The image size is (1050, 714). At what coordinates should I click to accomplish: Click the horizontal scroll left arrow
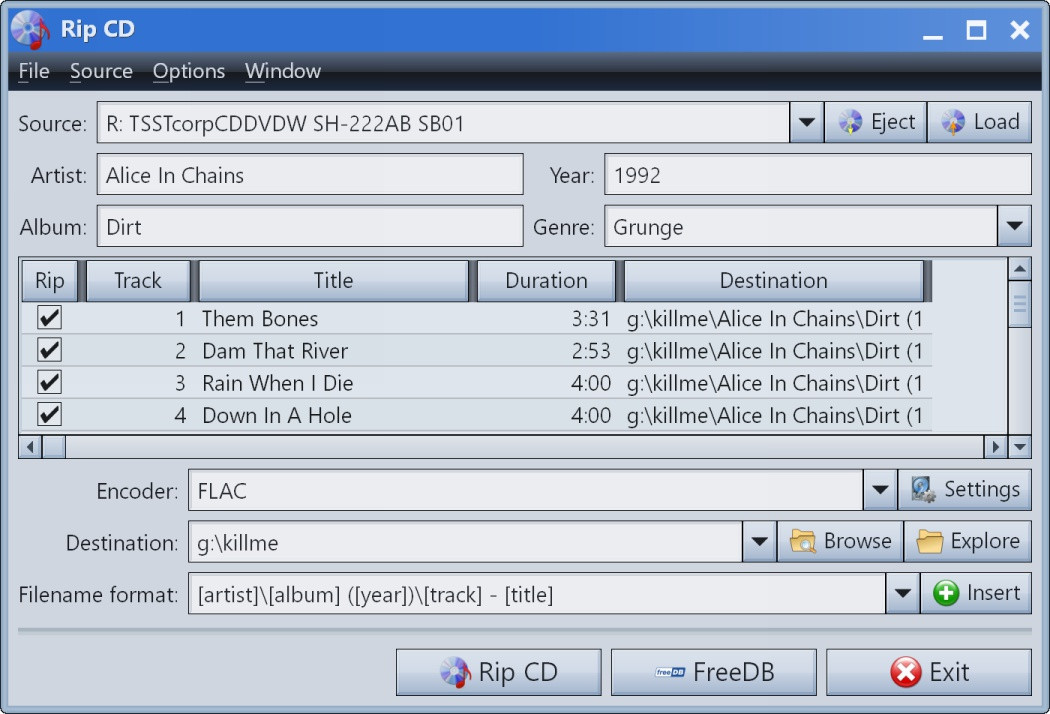pos(30,446)
